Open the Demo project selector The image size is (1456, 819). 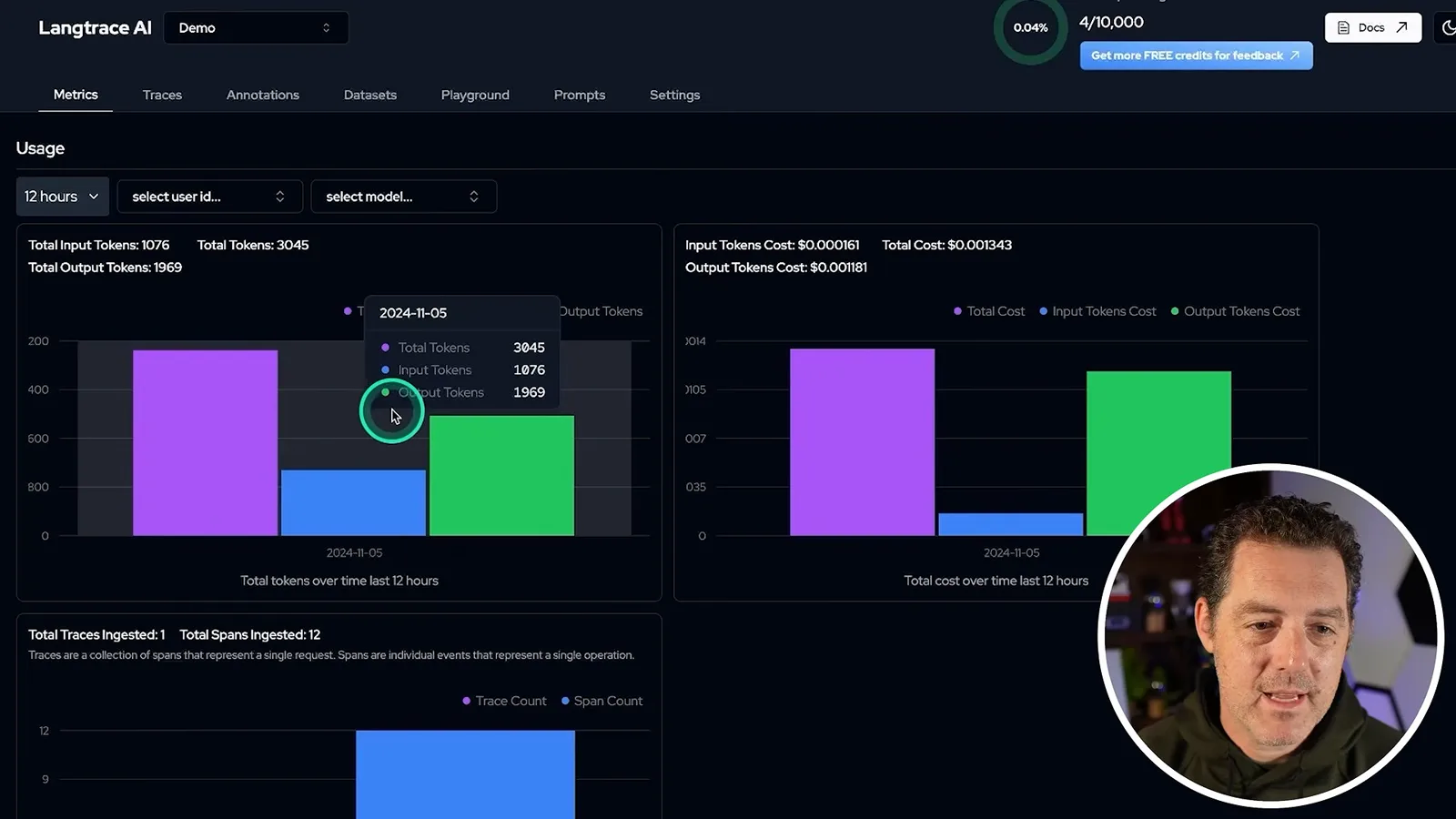[256, 28]
